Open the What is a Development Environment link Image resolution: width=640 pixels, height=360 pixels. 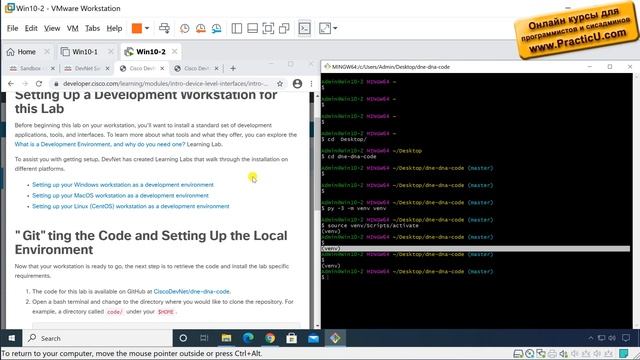100,144
